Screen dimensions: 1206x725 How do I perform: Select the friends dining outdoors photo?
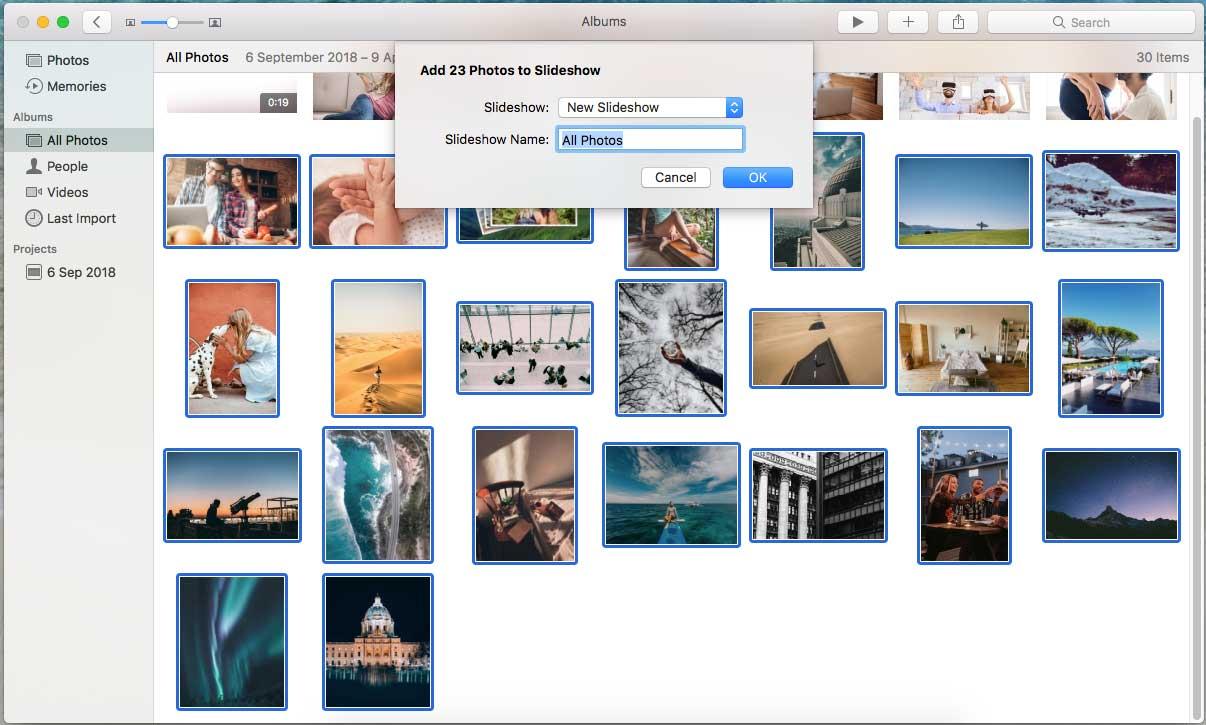coord(964,495)
